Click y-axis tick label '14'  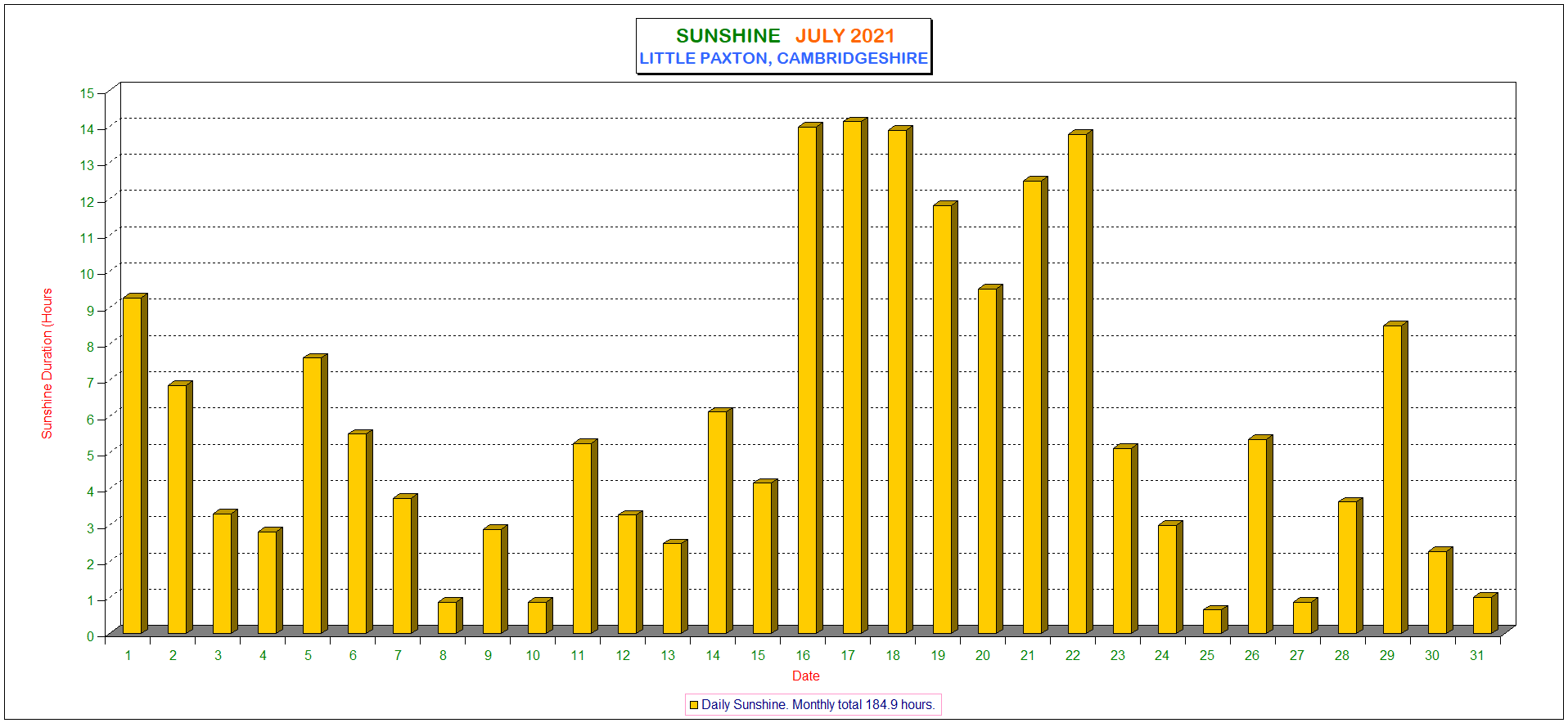point(87,129)
